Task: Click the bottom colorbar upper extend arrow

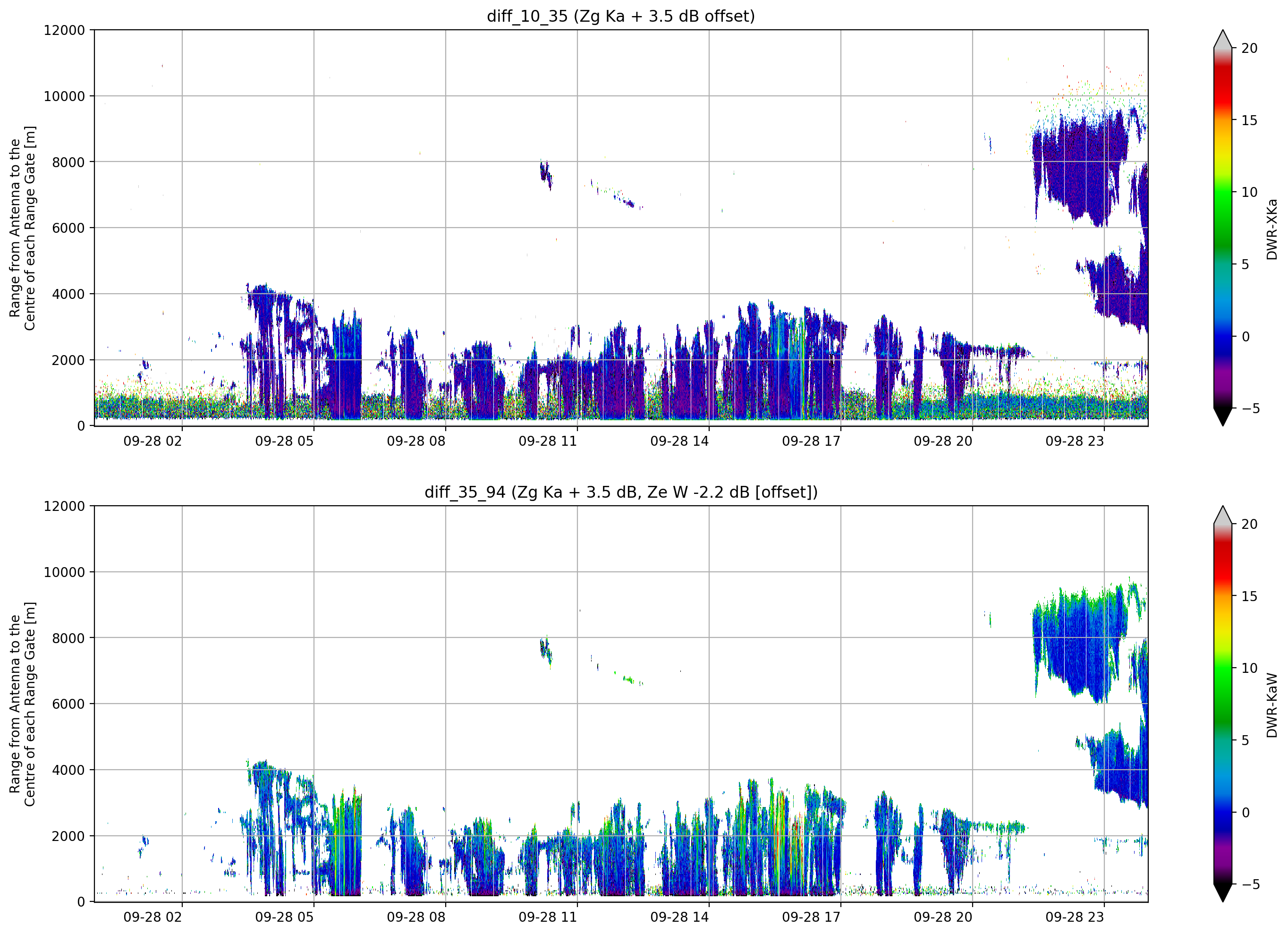Action: tap(1223, 515)
